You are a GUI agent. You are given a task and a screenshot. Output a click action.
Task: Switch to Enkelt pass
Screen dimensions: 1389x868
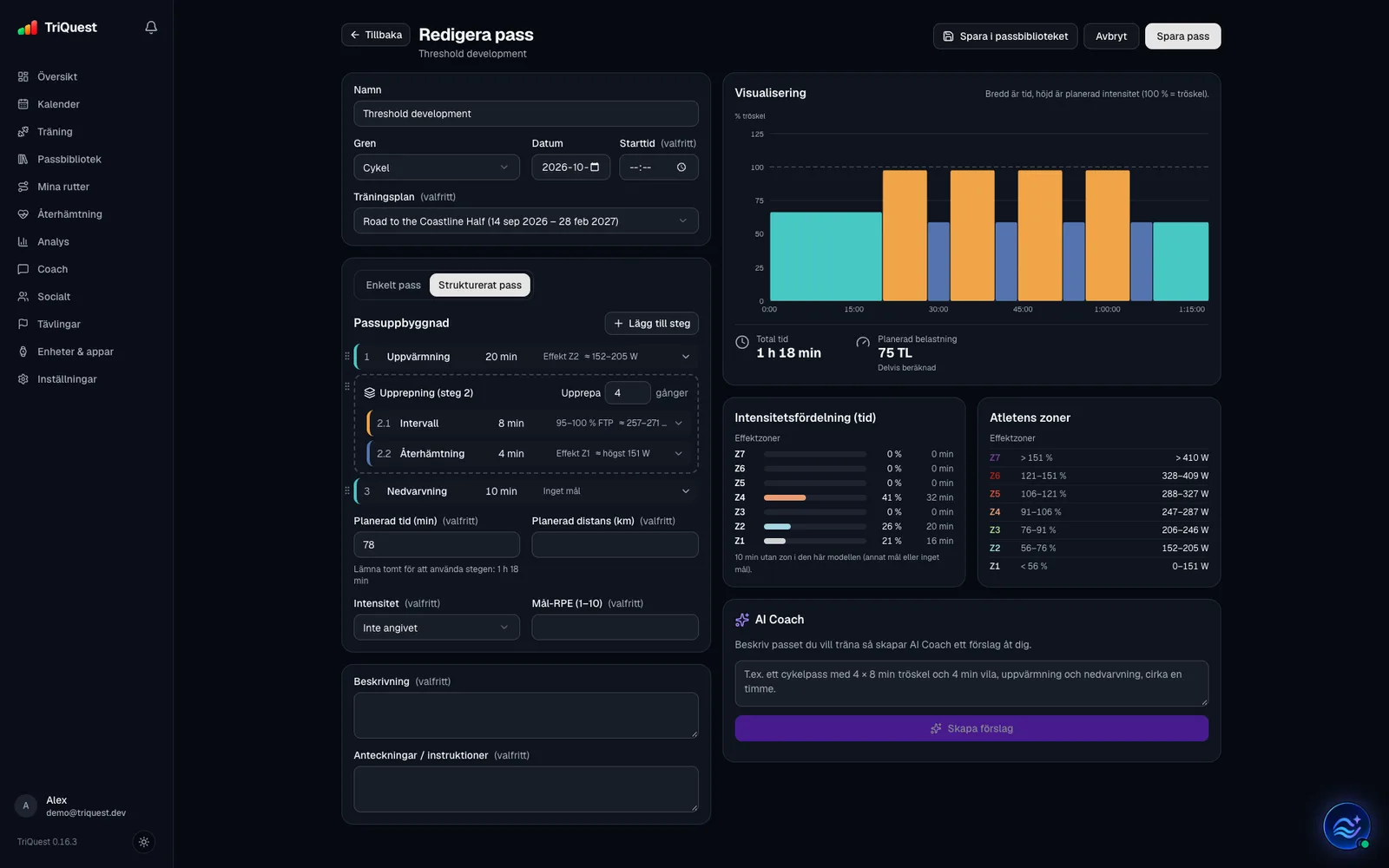(x=393, y=285)
